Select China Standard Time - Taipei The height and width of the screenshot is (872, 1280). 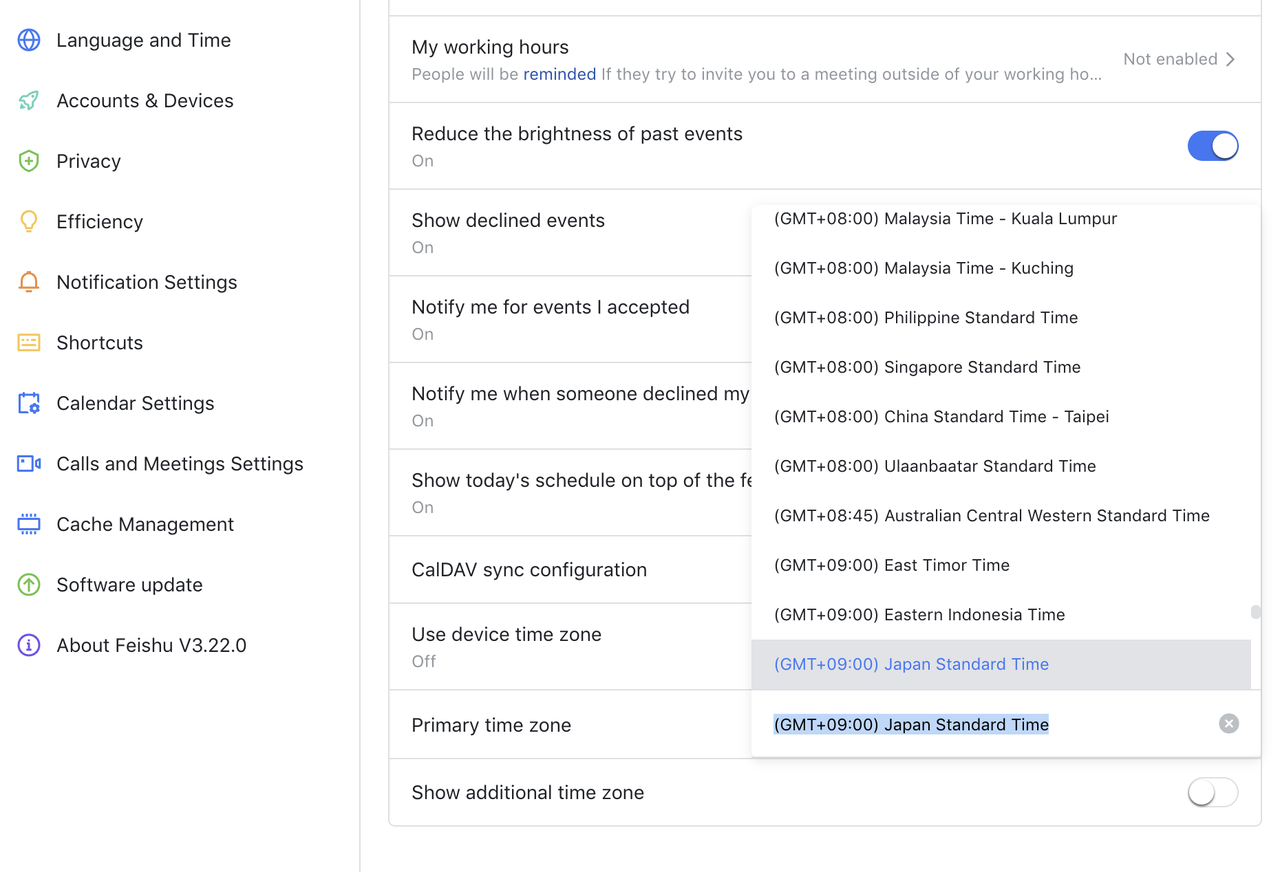click(1001, 416)
